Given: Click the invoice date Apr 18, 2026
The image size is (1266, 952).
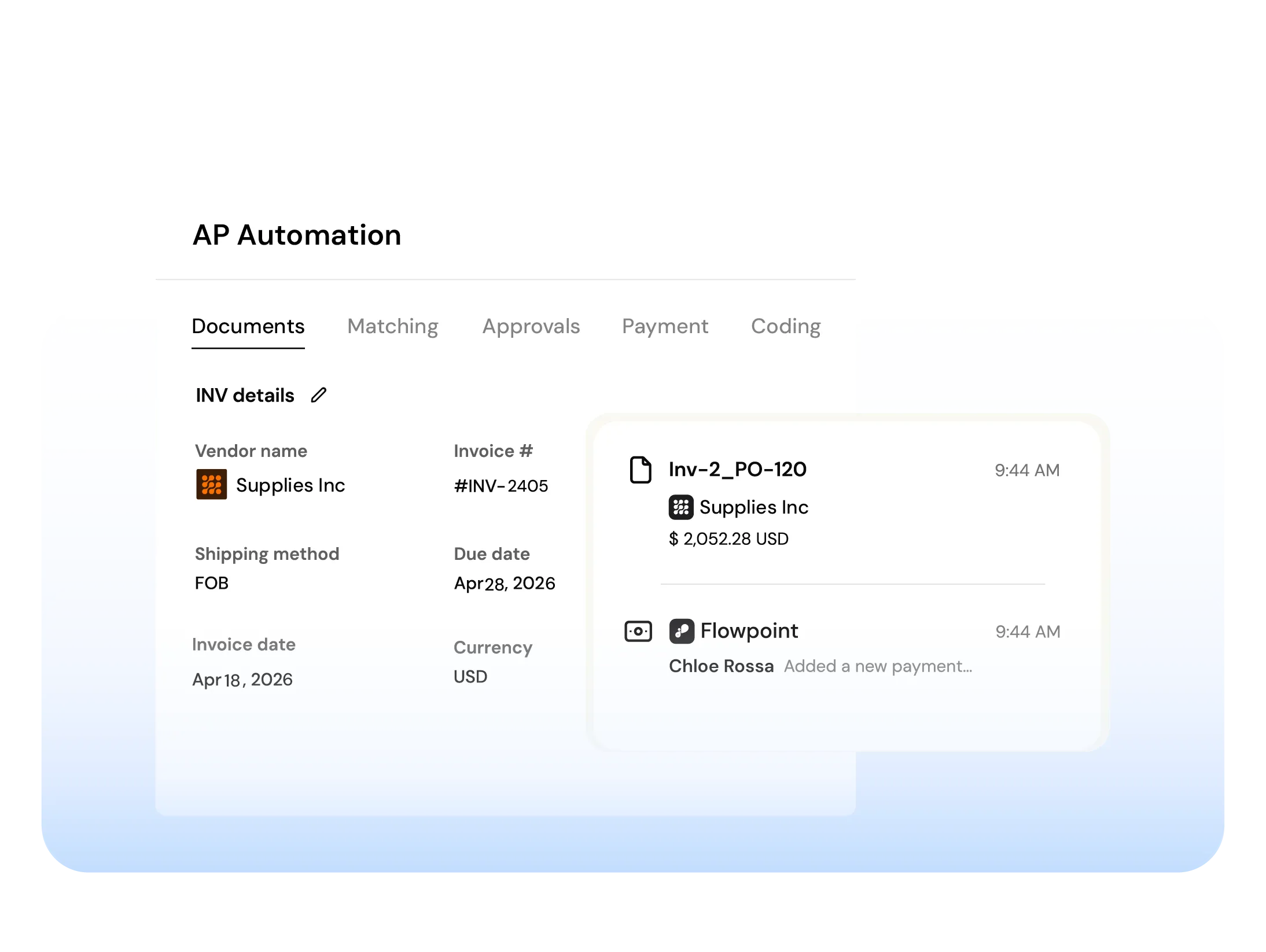Looking at the screenshot, I should 242,680.
